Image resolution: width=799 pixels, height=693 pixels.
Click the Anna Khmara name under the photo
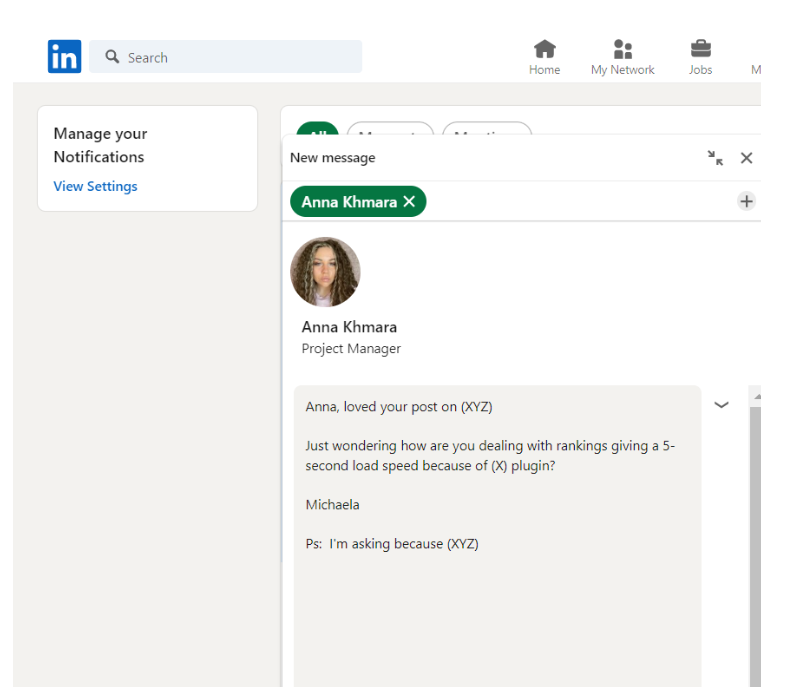349,327
